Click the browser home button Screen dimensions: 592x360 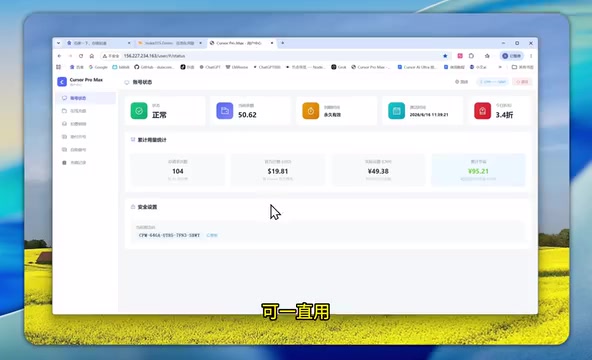coord(92,56)
